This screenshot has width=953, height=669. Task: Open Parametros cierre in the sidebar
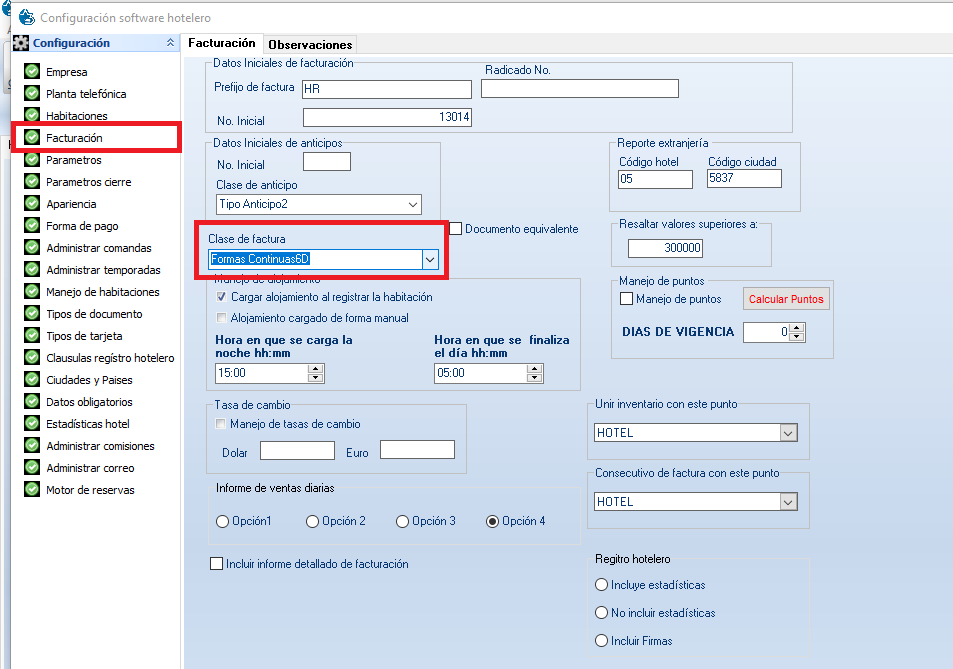point(88,182)
